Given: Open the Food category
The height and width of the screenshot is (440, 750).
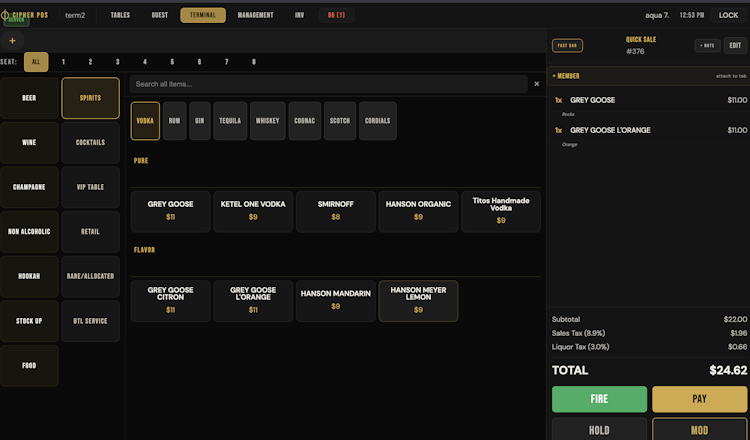Looking at the screenshot, I should [x=29, y=365].
